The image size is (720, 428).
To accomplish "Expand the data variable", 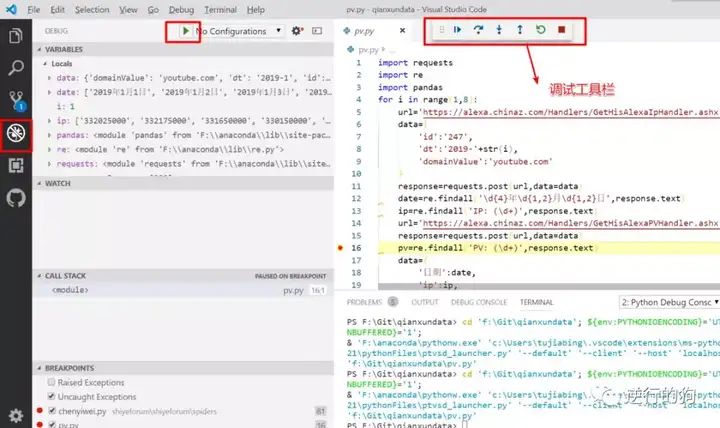I will click(x=49, y=78).
